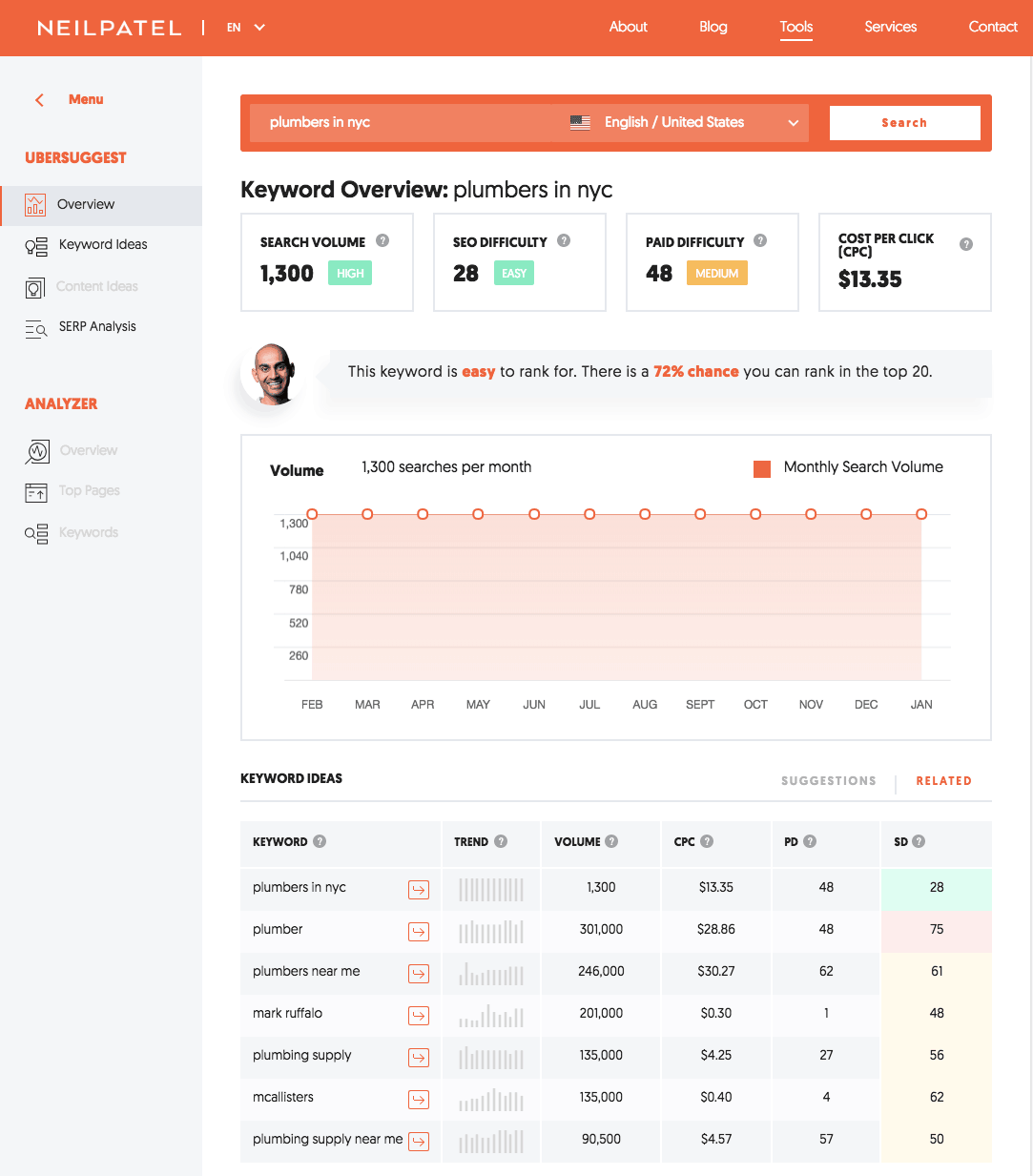1033x1176 pixels.
Task: Click the FEB data point on chart
Action: [312, 514]
